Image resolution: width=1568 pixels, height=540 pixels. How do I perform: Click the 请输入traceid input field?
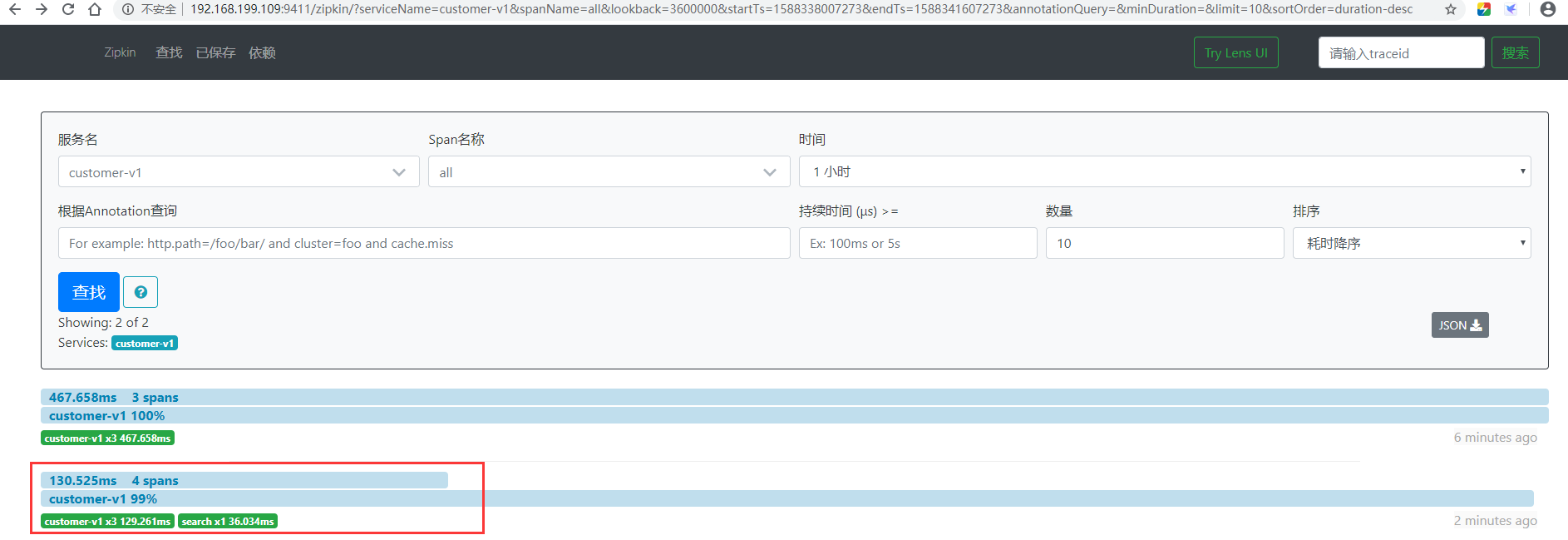[1401, 52]
